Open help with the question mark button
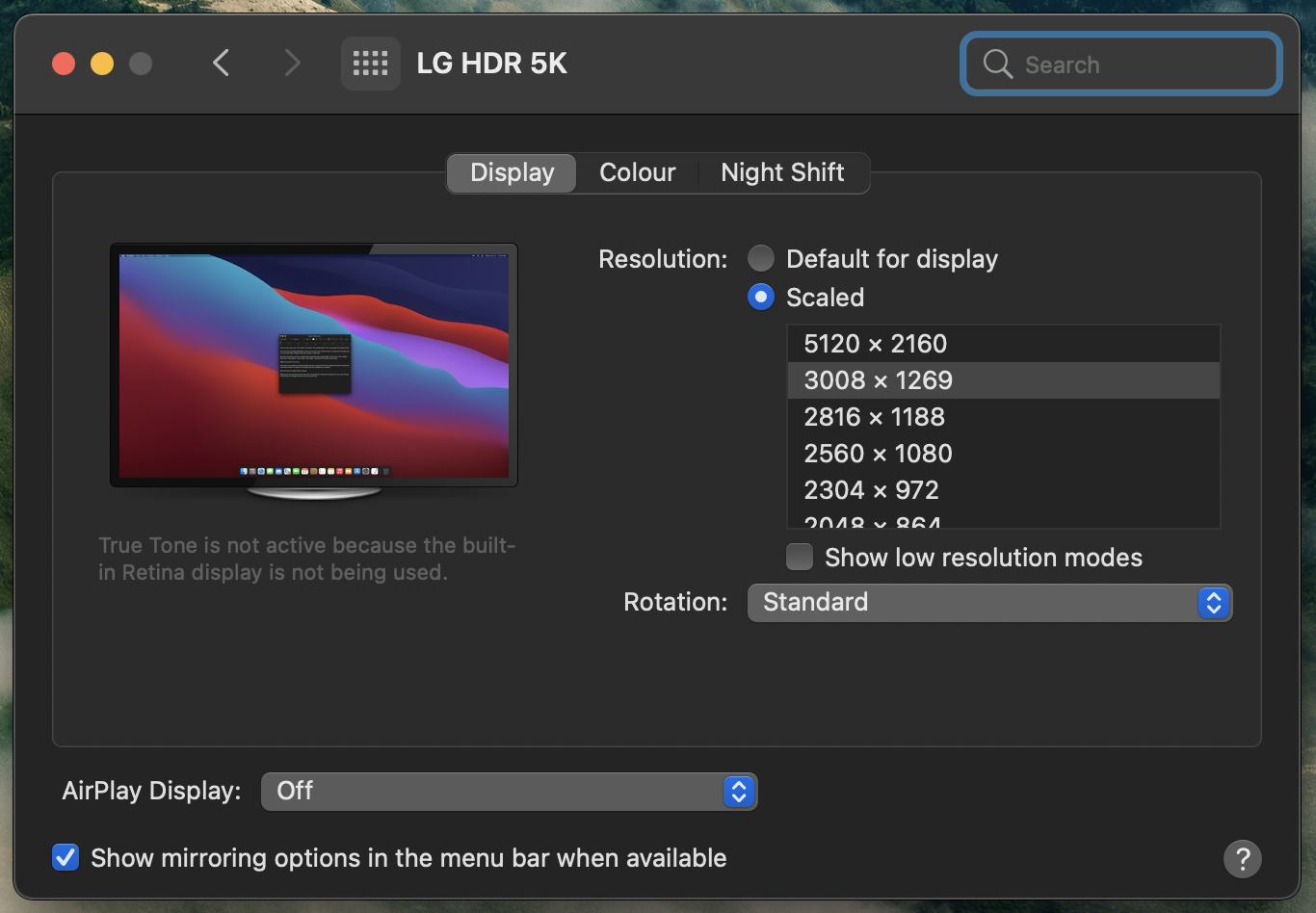1316x913 pixels. pyautogui.click(x=1243, y=858)
